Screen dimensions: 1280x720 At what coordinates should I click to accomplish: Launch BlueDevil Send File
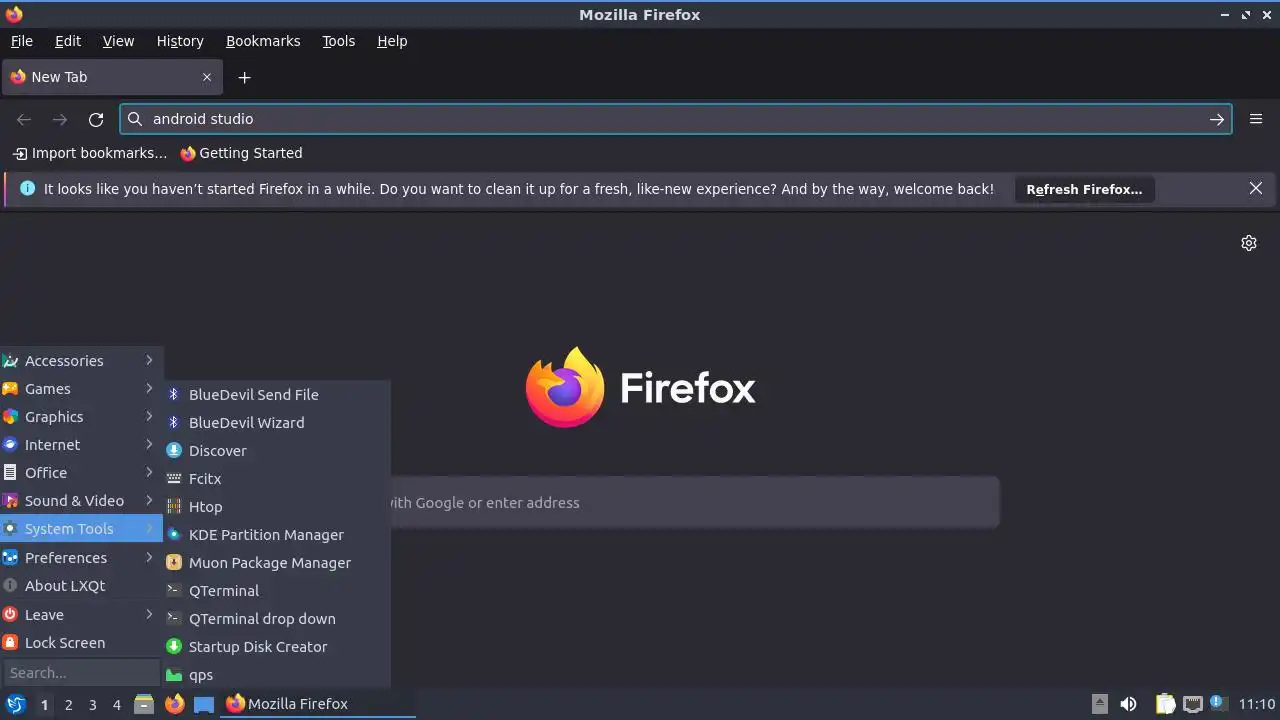coord(277,395)
